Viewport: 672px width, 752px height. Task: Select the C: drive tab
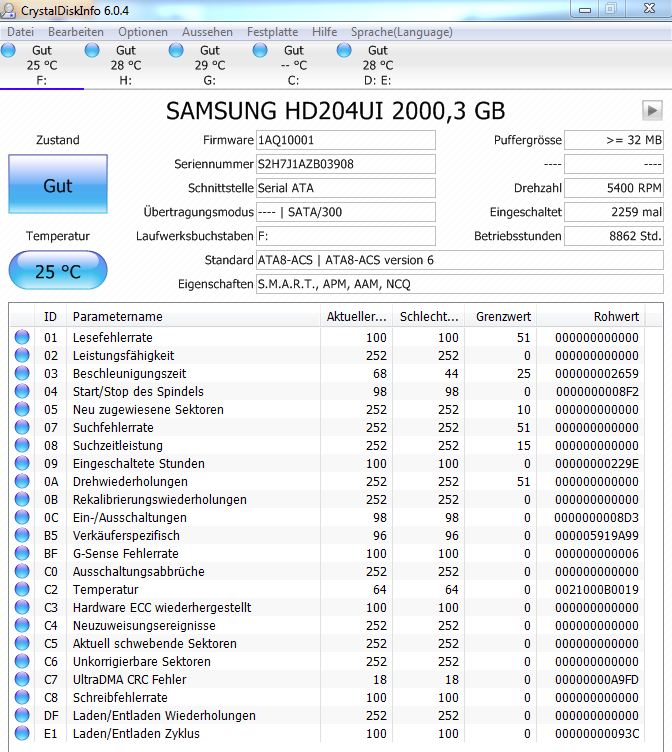(294, 65)
